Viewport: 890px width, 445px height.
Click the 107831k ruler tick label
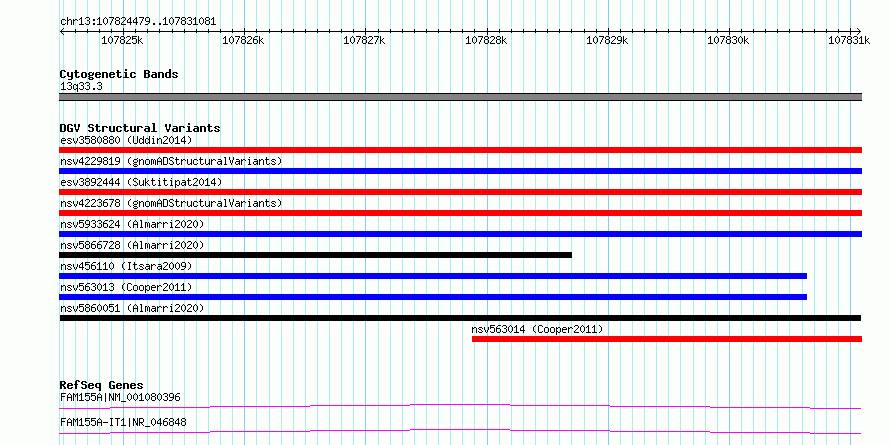[849, 40]
